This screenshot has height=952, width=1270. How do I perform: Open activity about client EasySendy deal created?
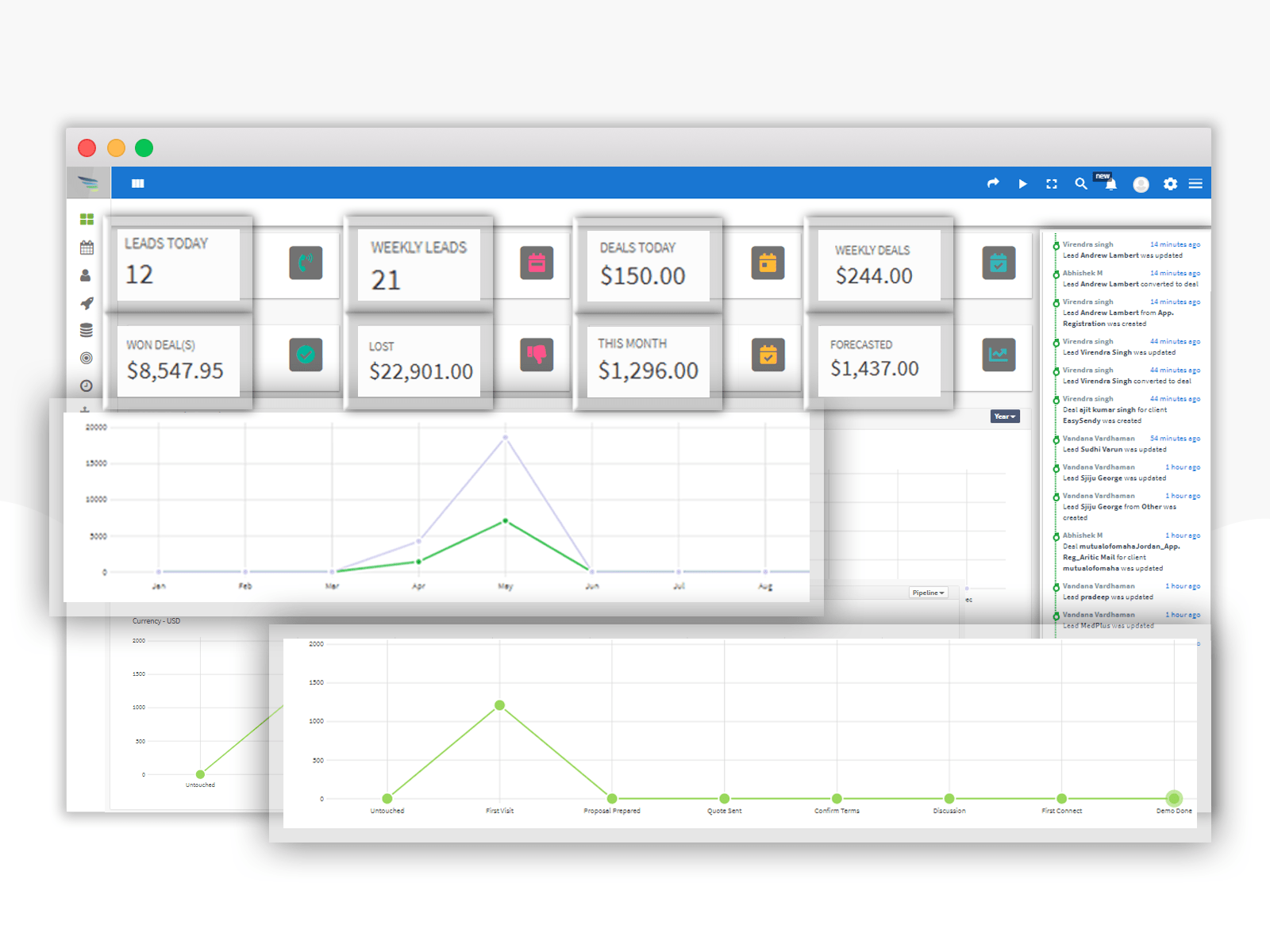coord(1115,415)
